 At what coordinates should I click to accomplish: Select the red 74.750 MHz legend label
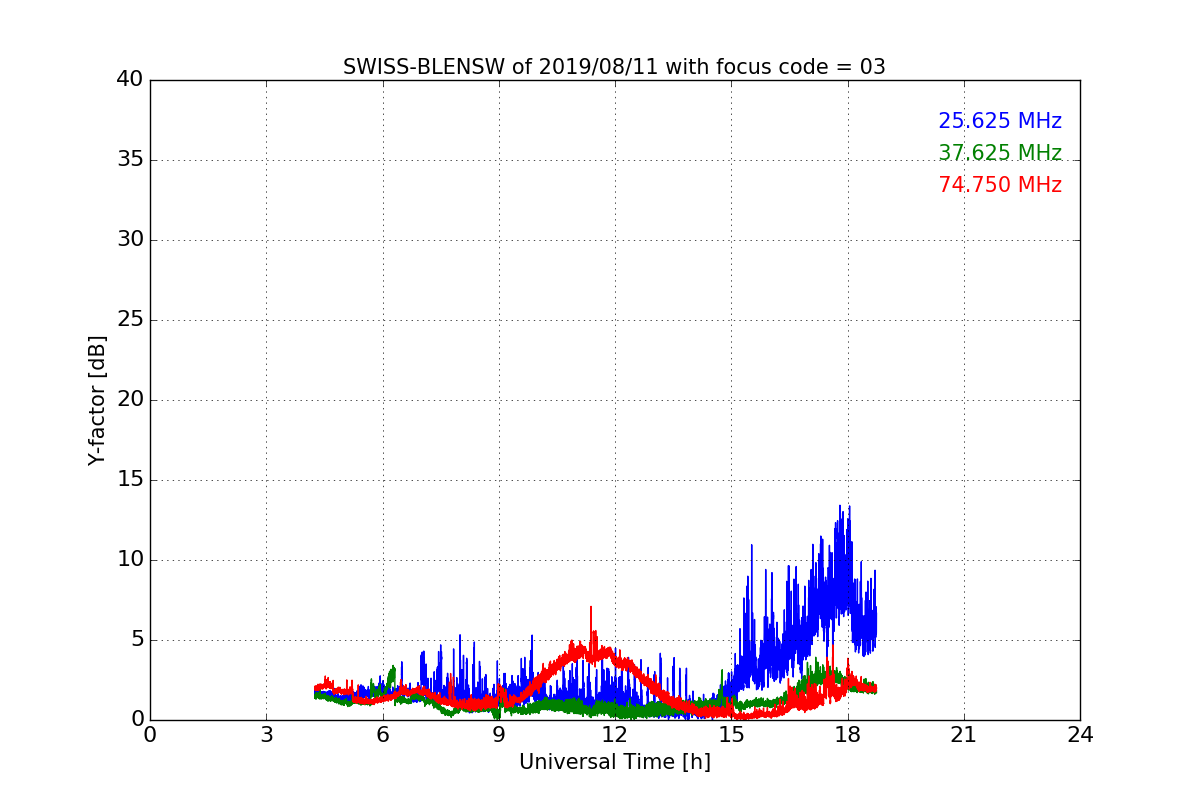[1000, 185]
